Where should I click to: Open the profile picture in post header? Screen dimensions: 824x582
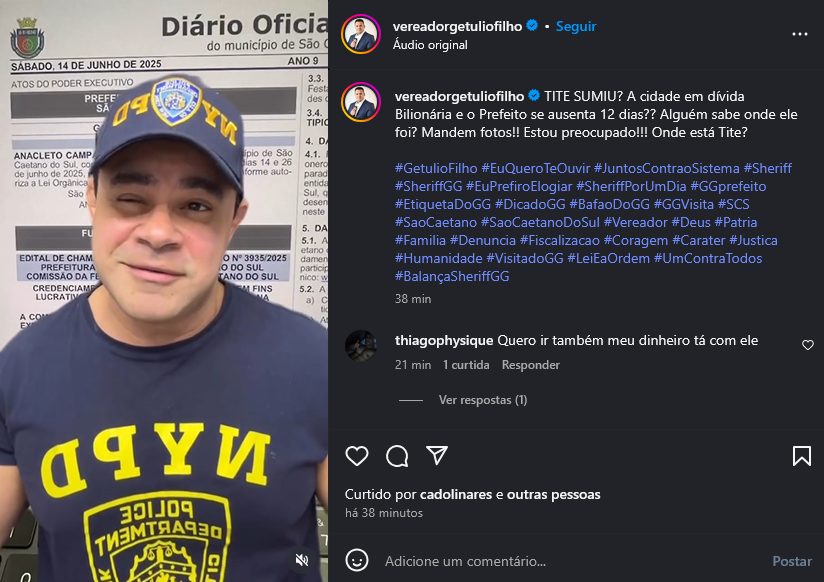(360, 34)
